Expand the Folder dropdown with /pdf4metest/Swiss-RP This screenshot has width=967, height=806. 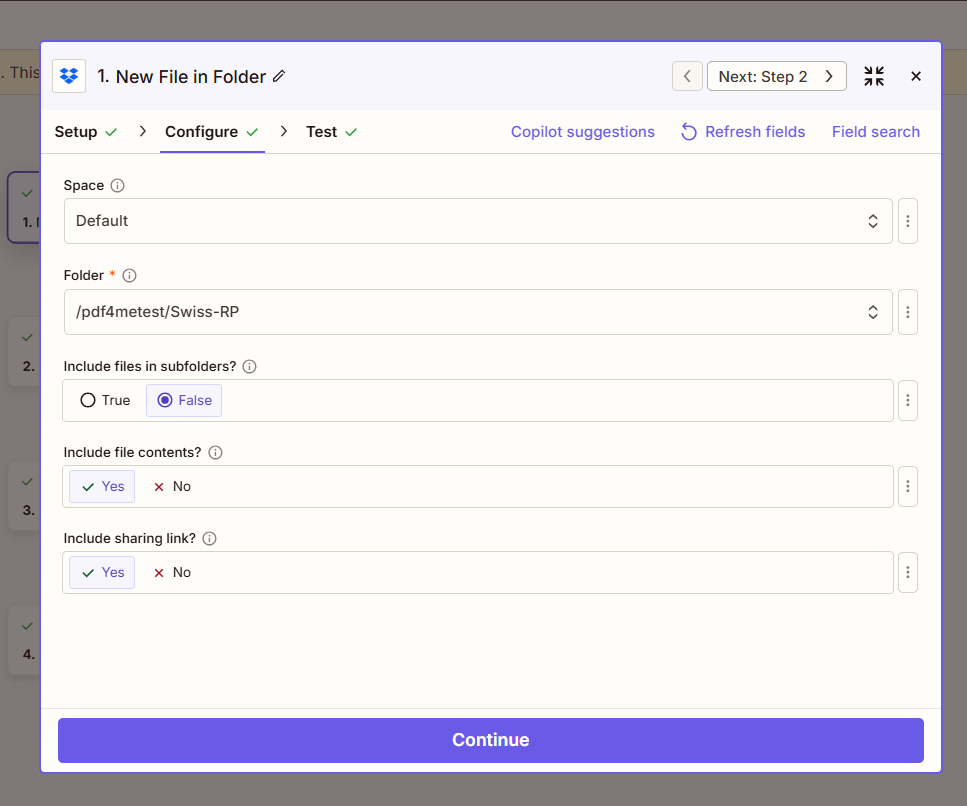(477, 312)
